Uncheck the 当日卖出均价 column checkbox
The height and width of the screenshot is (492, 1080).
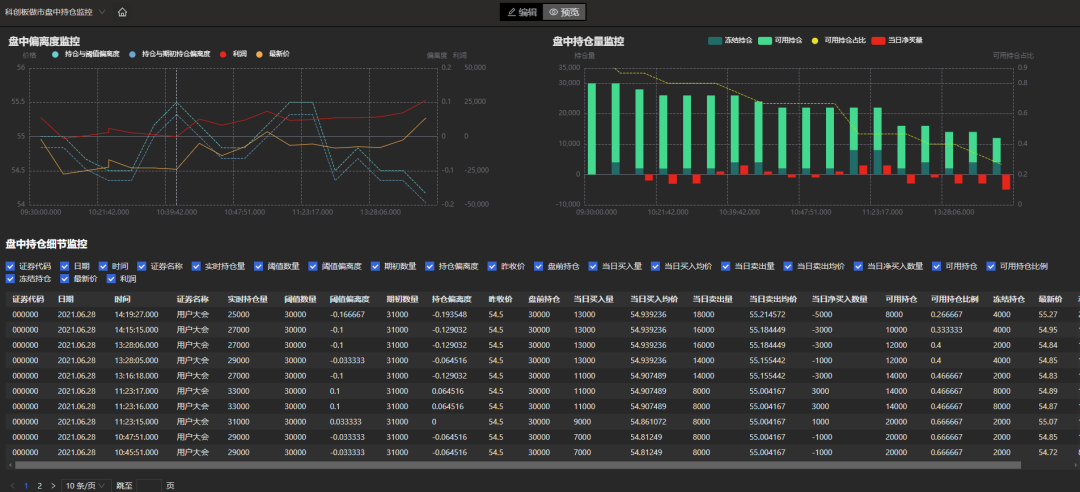[x=789, y=266]
